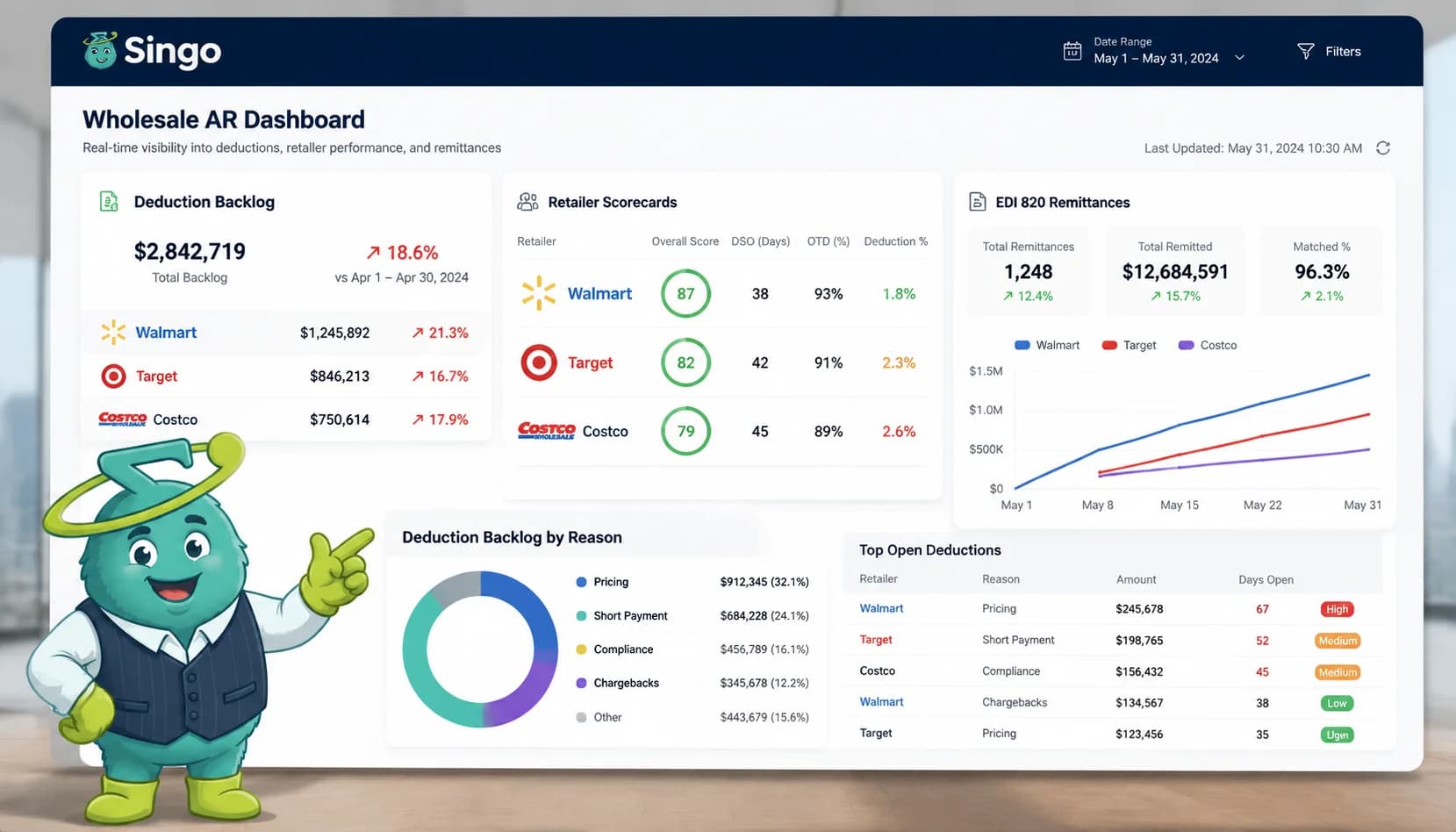Click the Deduction Backlog document icon
1456x832 pixels.
109,201
